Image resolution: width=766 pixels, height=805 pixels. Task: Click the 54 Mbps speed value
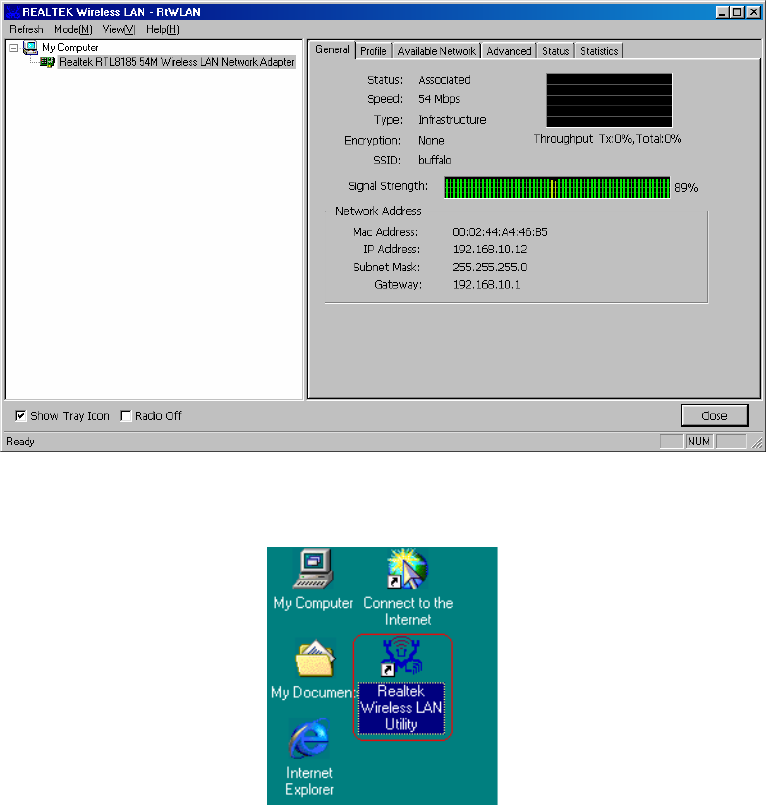439,99
